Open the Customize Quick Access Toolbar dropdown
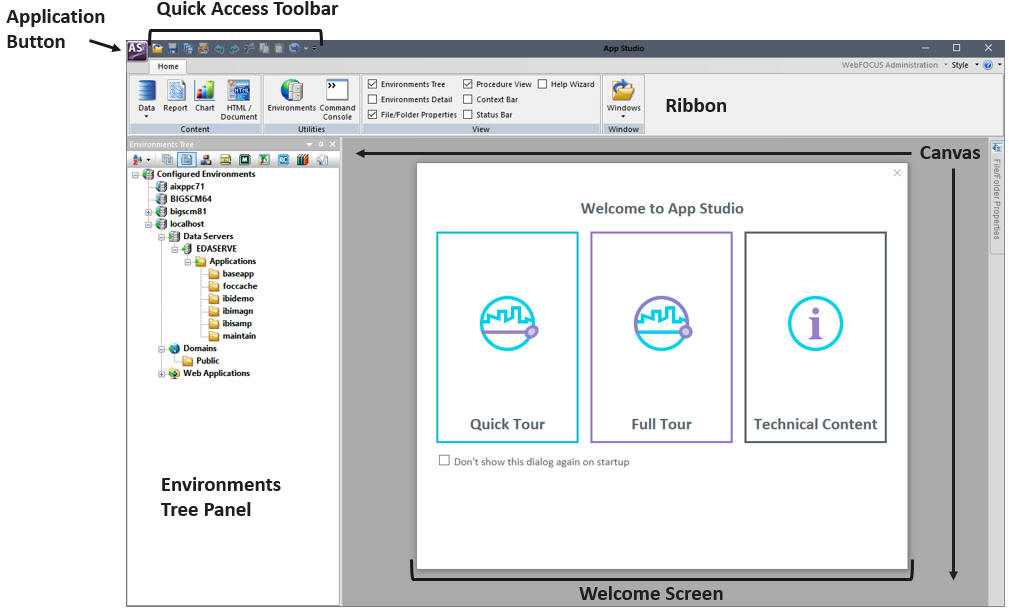The width and height of the screenshot is (1009, 610). tap(314, 49)
